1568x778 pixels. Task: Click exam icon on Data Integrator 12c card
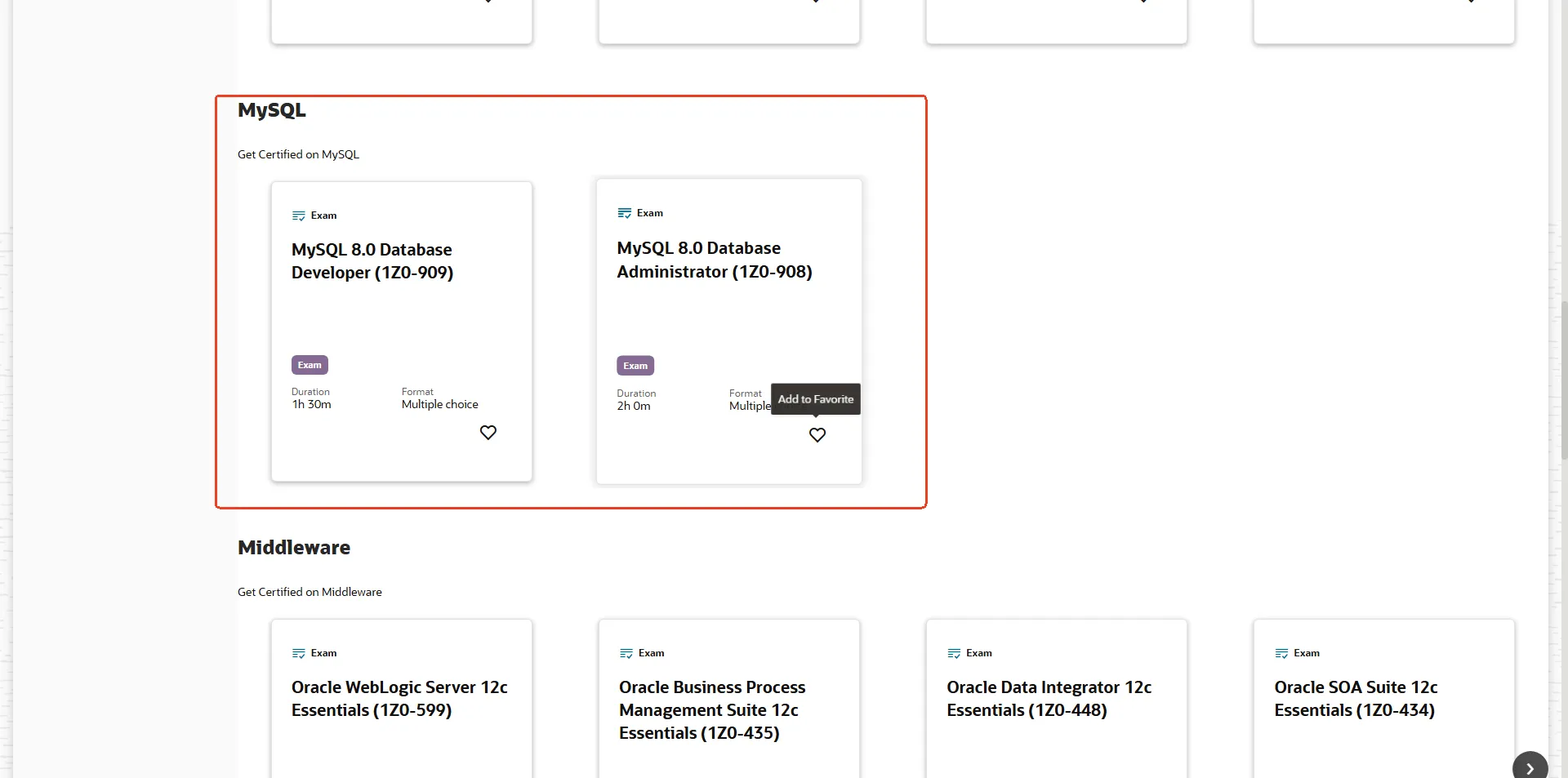[954, 653]
